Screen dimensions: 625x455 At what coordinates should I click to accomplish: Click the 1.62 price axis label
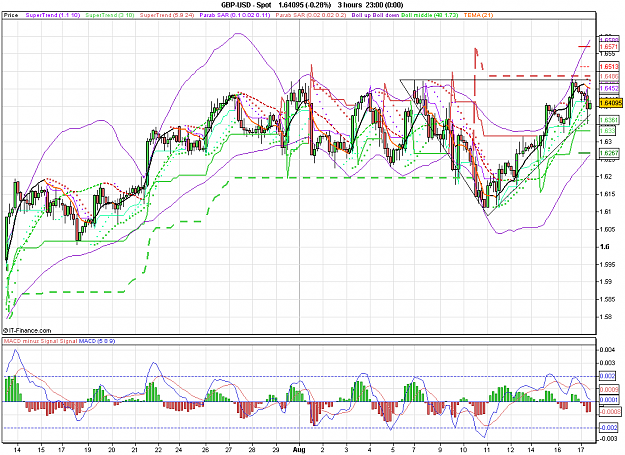605,176
